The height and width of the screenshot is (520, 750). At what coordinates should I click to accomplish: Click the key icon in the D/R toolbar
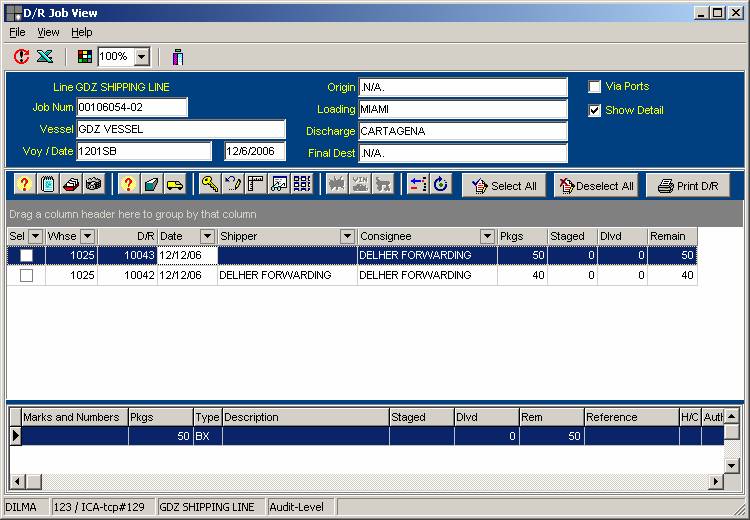pyautogui.click(x=209, y=185)
